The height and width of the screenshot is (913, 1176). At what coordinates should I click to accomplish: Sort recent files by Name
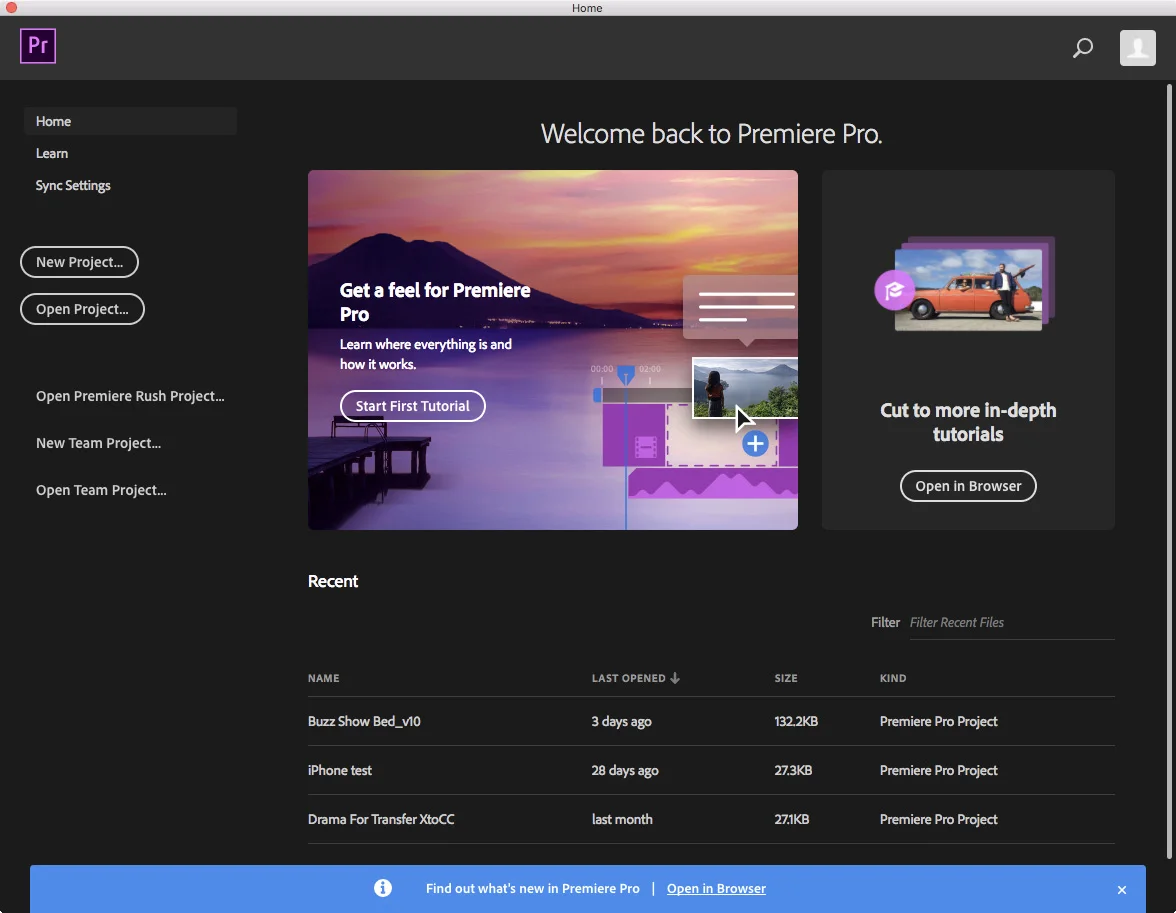point(323,678)
